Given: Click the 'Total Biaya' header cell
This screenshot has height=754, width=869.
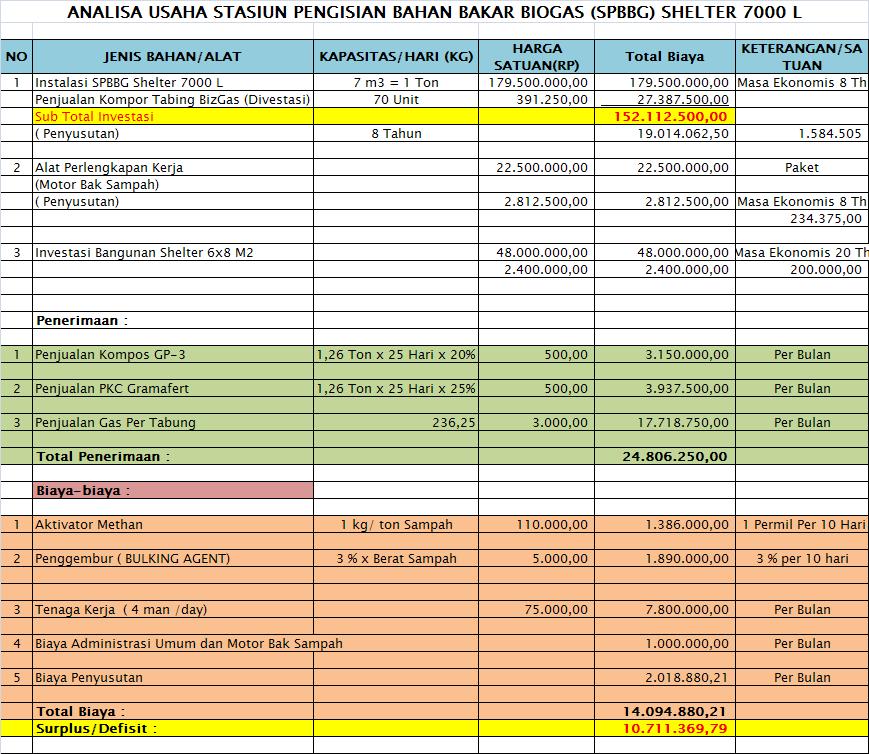Looking at the screenshot, I should (665, 57).
